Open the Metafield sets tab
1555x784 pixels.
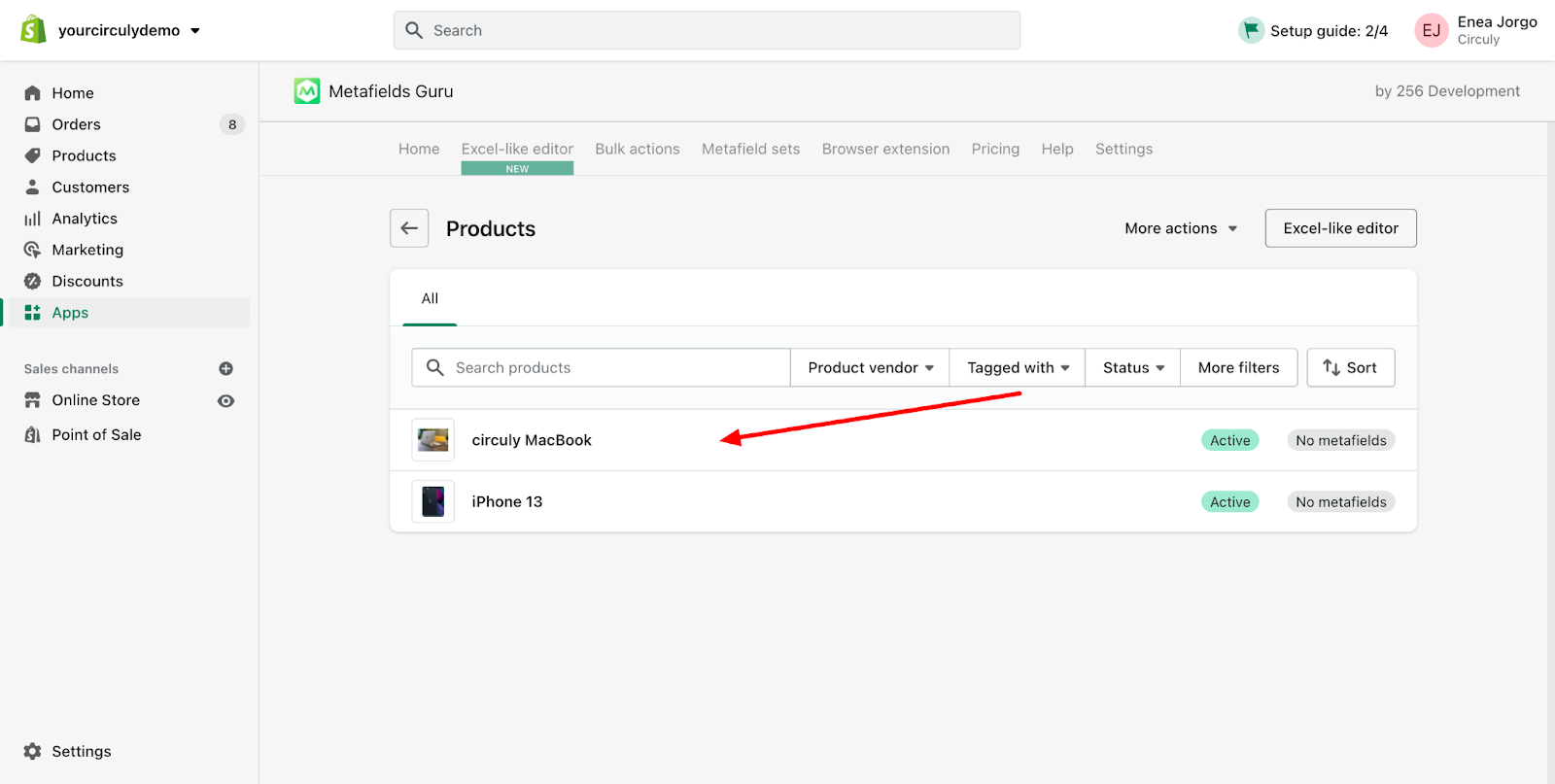750,149
